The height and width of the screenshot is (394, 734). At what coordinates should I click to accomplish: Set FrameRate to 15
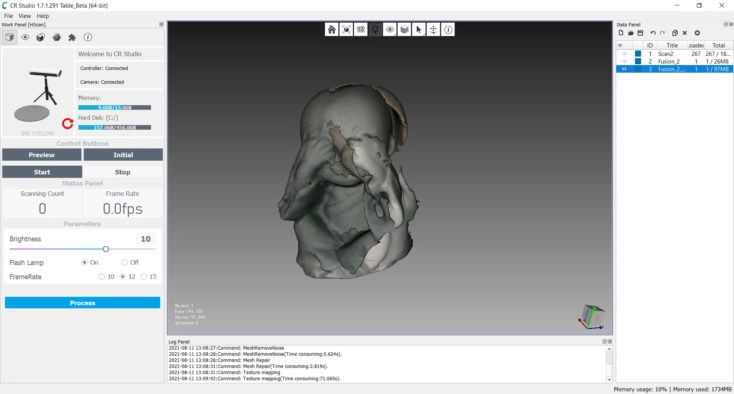pos(144,277)
